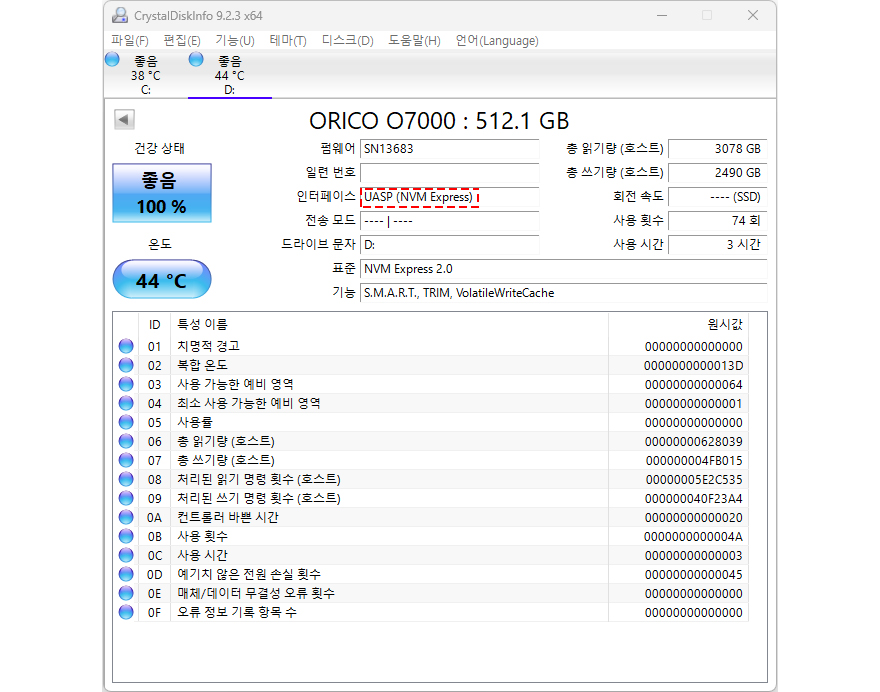880x692 pixels.
Task: Click raw value 000000040F23A4
Action: pos(693,499)
